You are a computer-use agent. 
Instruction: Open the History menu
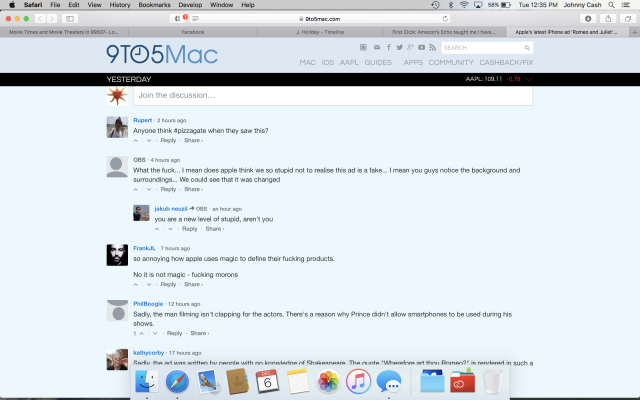pyautogui.click(x=120, y=5)
